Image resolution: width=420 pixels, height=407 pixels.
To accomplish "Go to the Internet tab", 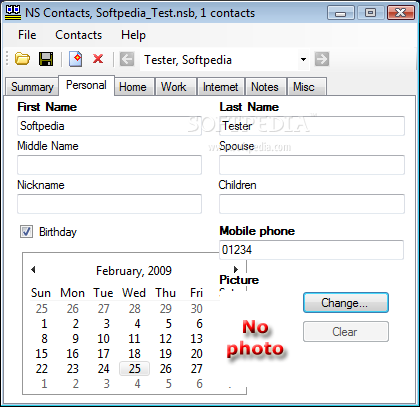I will click(x=220, y=87).
